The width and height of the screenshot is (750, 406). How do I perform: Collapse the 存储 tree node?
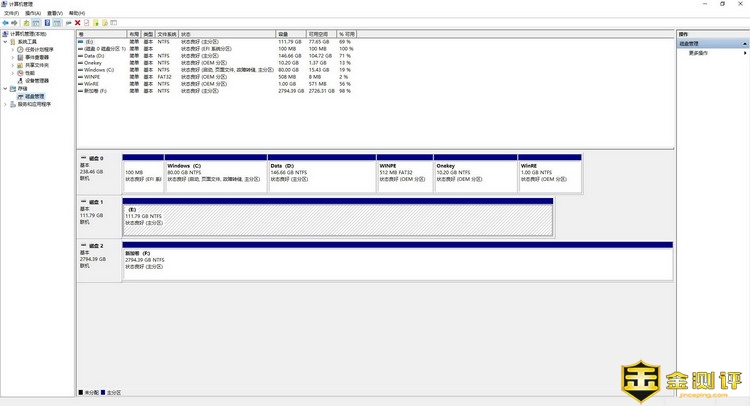pyautogui.click(x=6, y=88)
